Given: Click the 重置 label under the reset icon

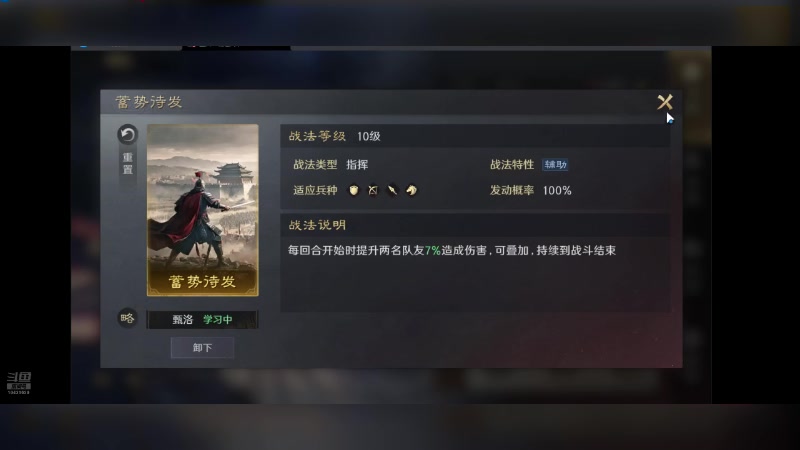Looking at the screenshot, I should click(x=128, y=163).
